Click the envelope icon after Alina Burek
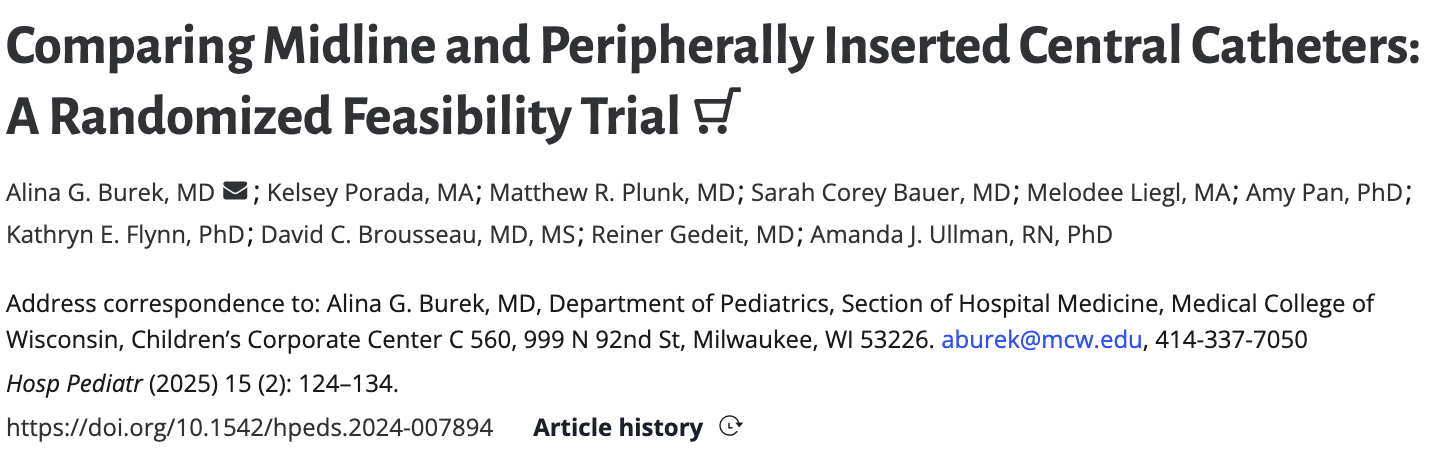Screen dimensions: 1450x470 pyautogui.click(x=235, y=191)
